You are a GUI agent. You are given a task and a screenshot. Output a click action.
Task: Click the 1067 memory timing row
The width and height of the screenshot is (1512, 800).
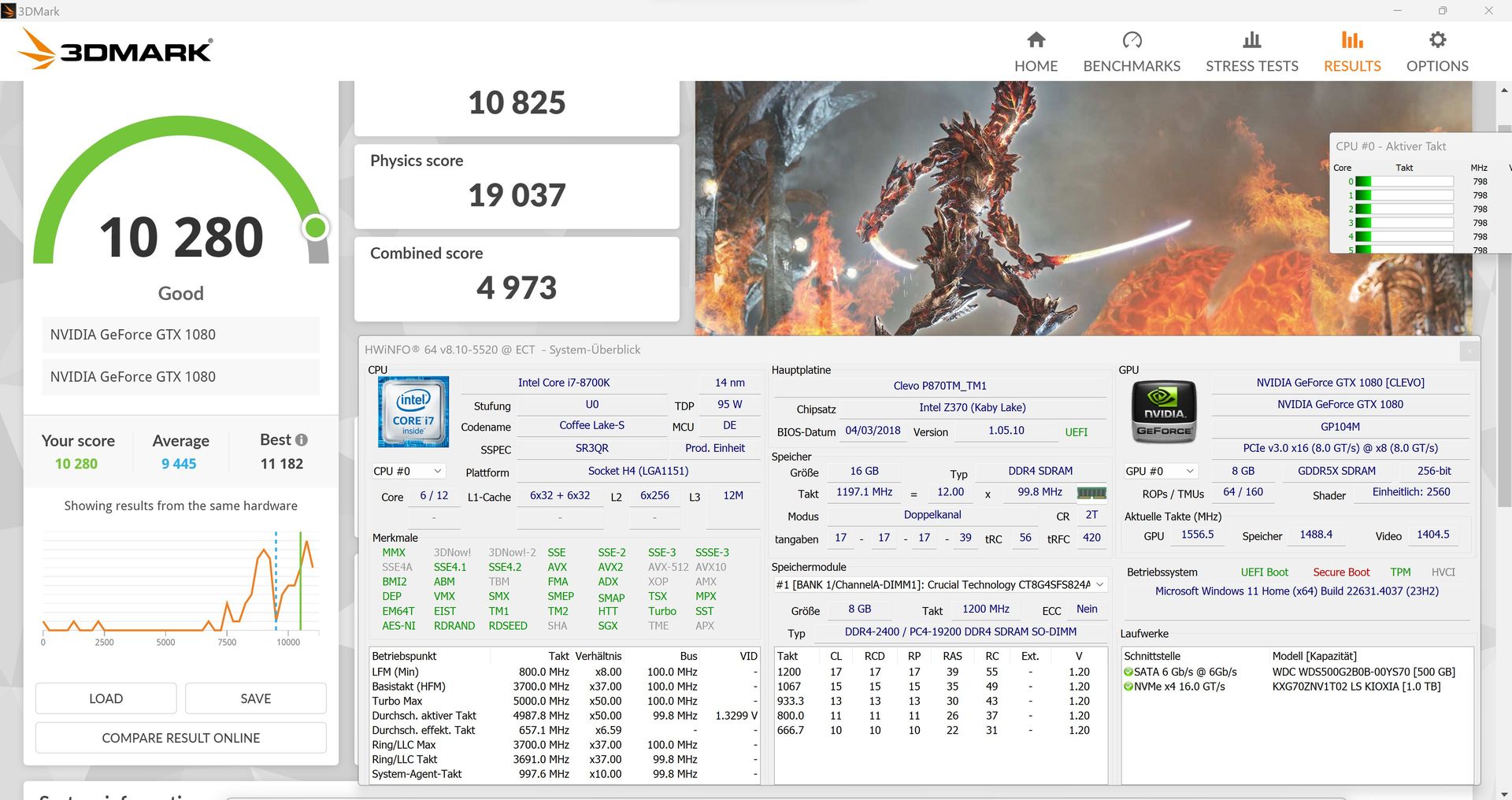click(x=940, y=687)
